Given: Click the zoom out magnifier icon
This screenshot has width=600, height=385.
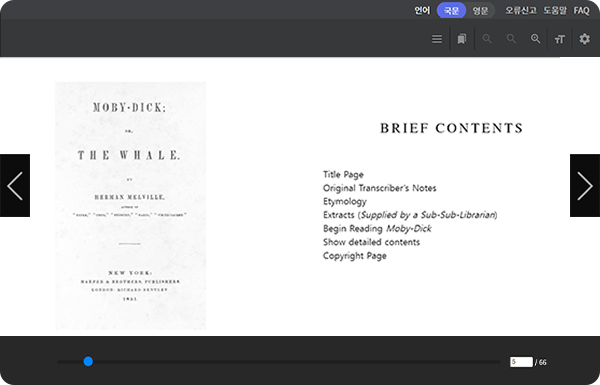Looking at the screenshot, I should (487, 39).
